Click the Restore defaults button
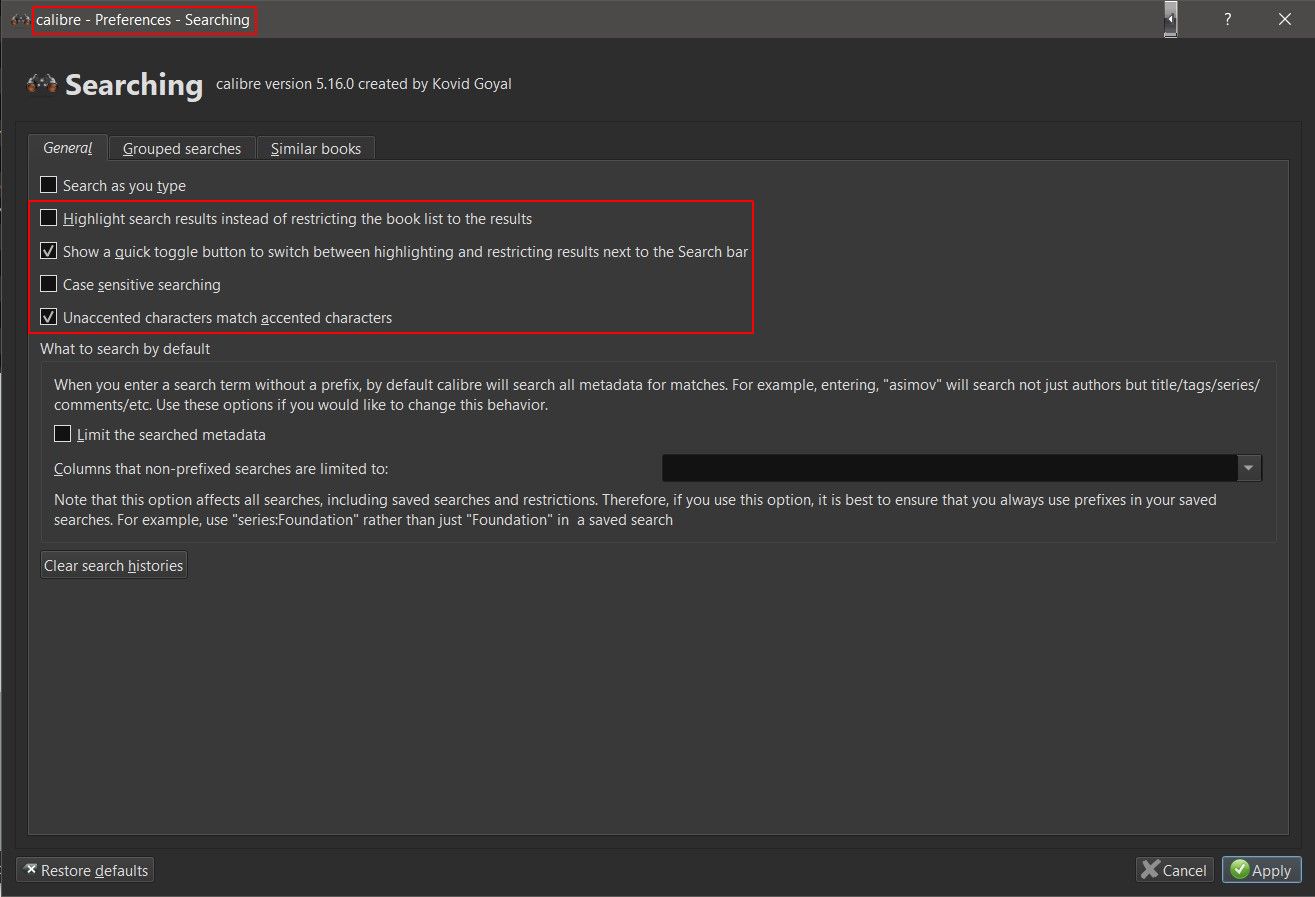 click(86, 870)
